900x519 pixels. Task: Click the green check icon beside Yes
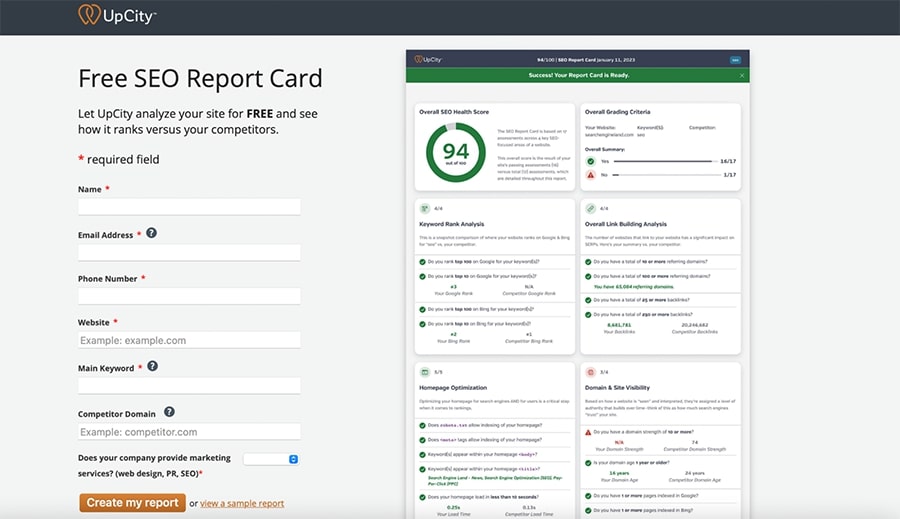pyautogui.click(x=590, y=160)
